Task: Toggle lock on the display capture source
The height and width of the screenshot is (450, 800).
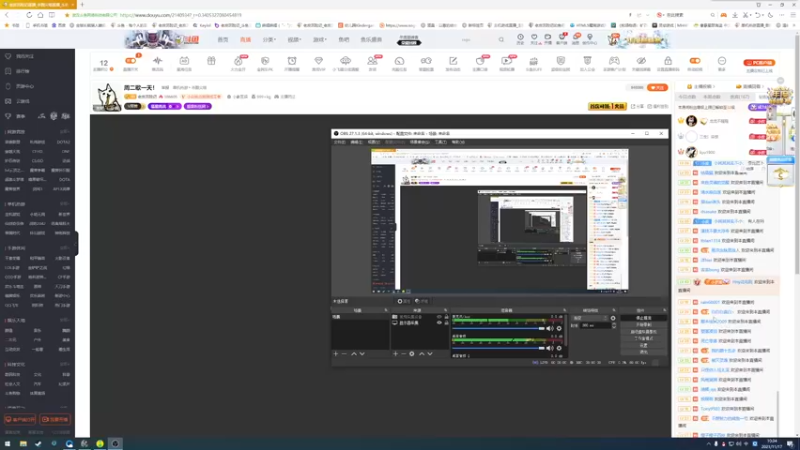Action: click(446, 323)
